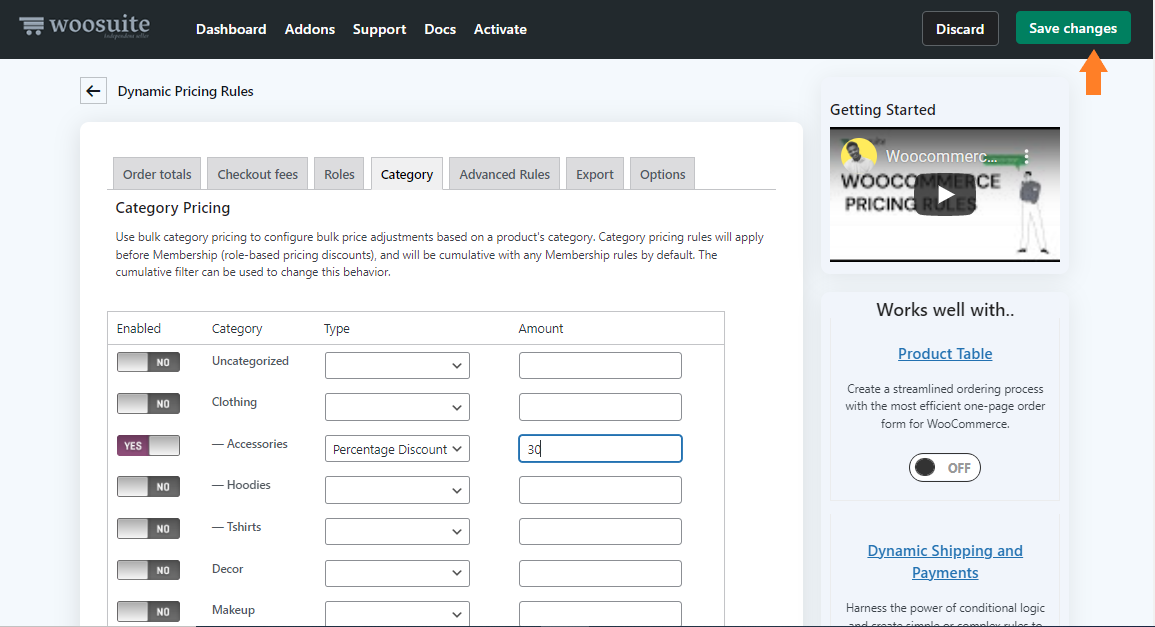Switch to the Advanced Rules tab
Image resolution: width=1155 pixels, height=627 pixels.
click(x=505, y=174)
